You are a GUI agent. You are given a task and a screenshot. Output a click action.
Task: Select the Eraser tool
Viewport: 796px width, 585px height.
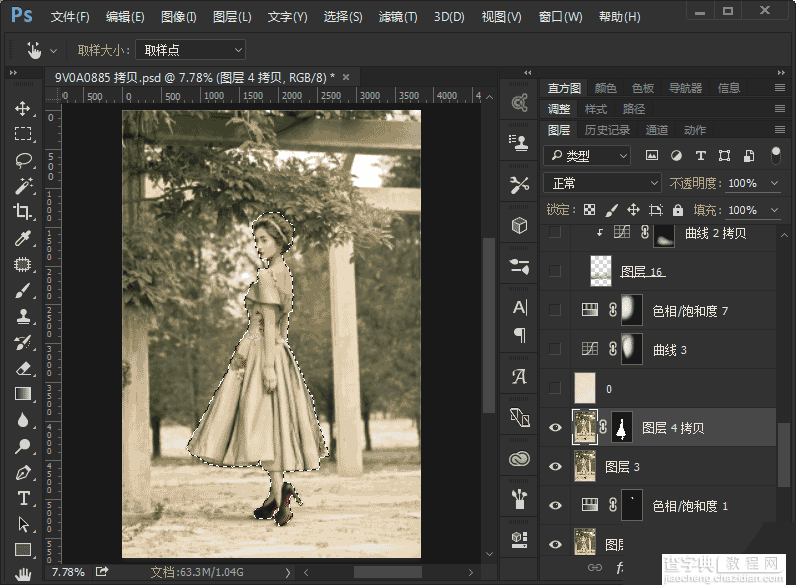22,368
